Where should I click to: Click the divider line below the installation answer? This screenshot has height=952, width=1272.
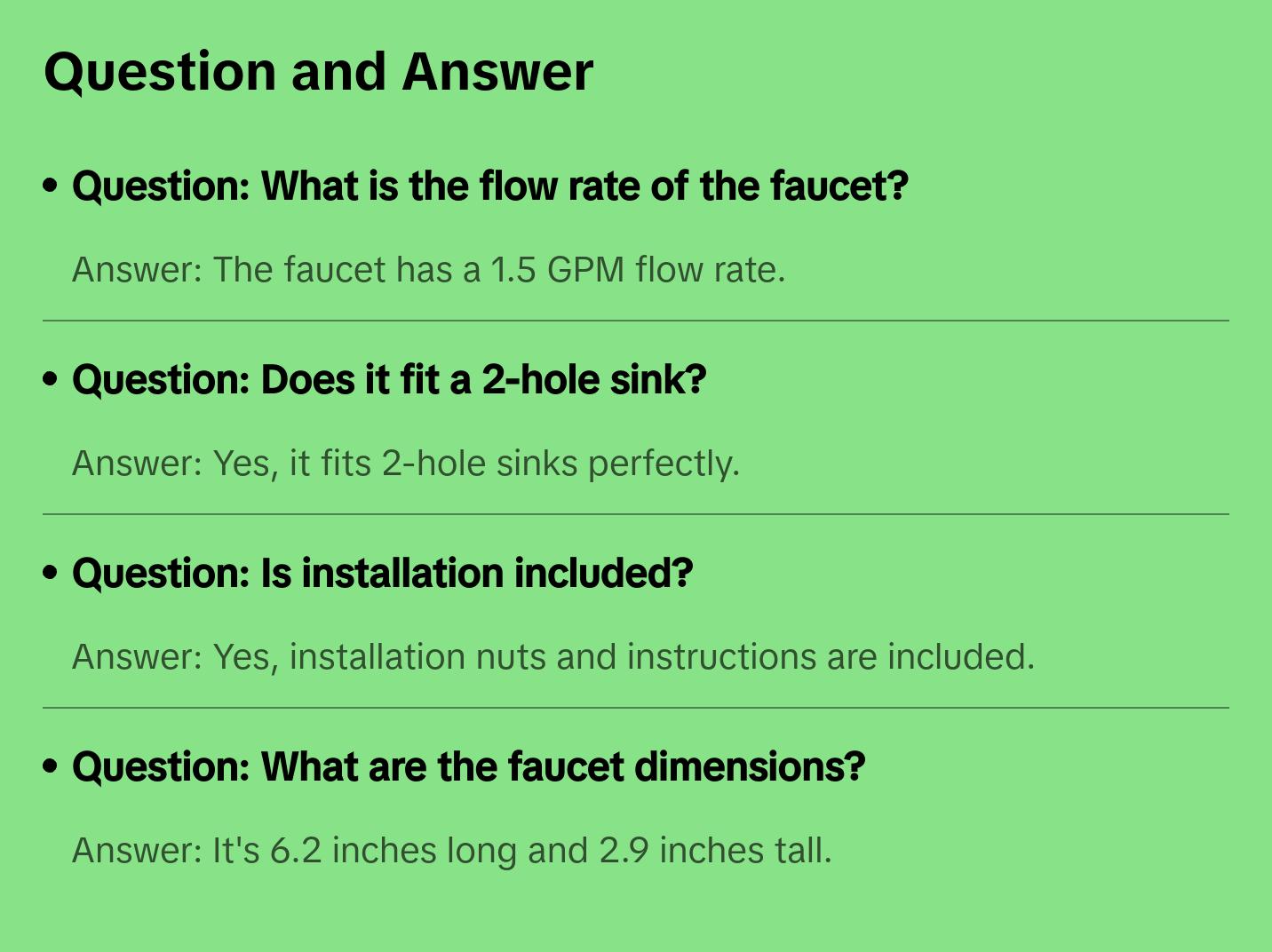636,708
